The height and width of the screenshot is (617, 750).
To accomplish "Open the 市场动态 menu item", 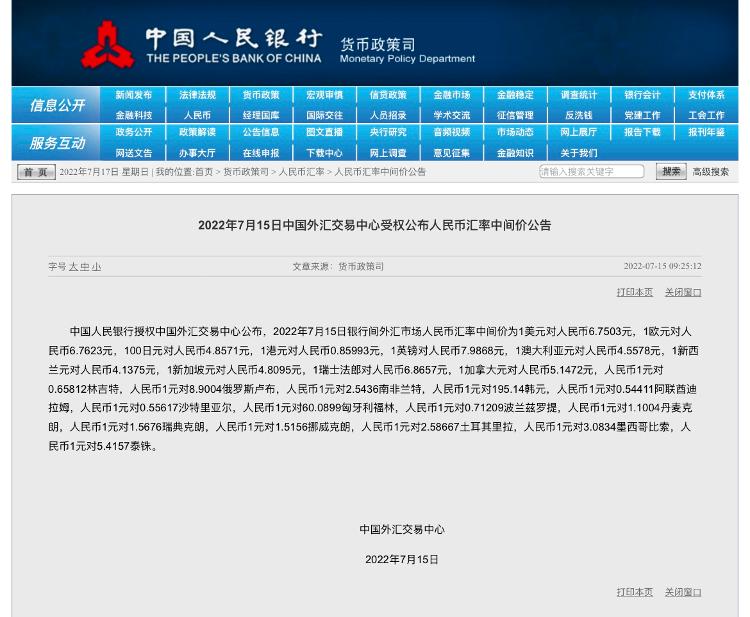I will pos(515,132).
